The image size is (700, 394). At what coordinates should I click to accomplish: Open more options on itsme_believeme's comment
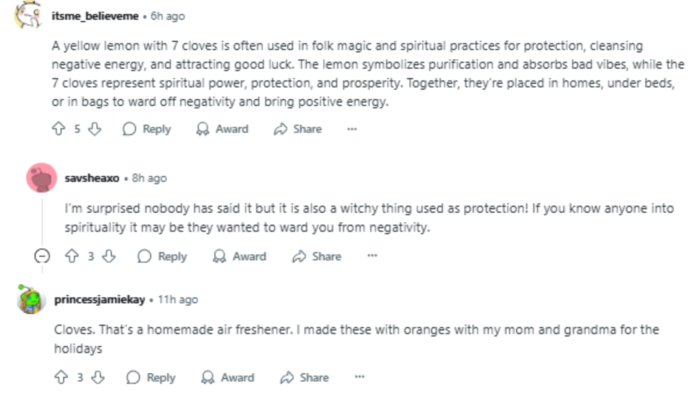tap(352, 129)
